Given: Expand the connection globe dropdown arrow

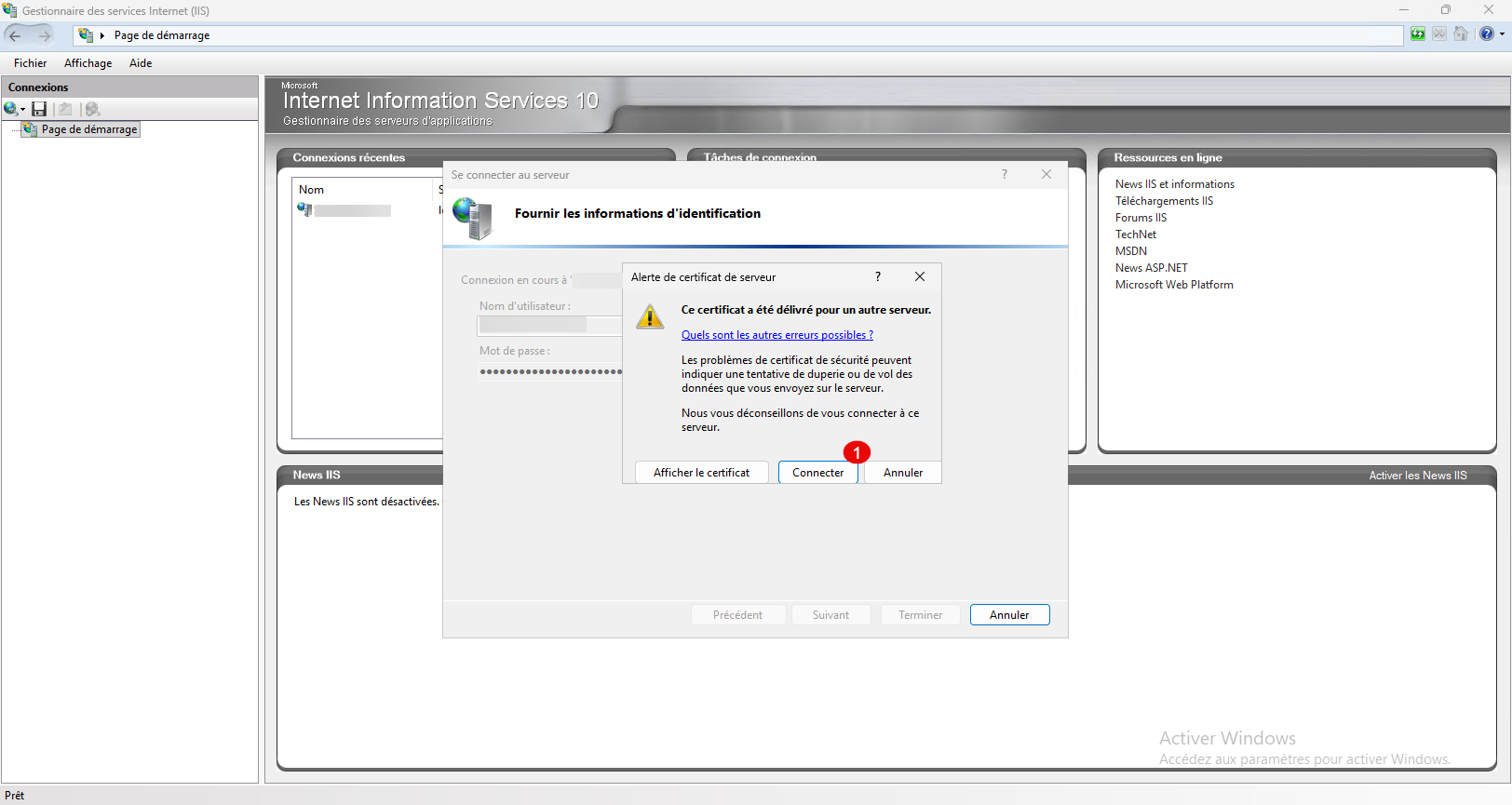Looking at the screenshot, I should (x=22, y=110).
